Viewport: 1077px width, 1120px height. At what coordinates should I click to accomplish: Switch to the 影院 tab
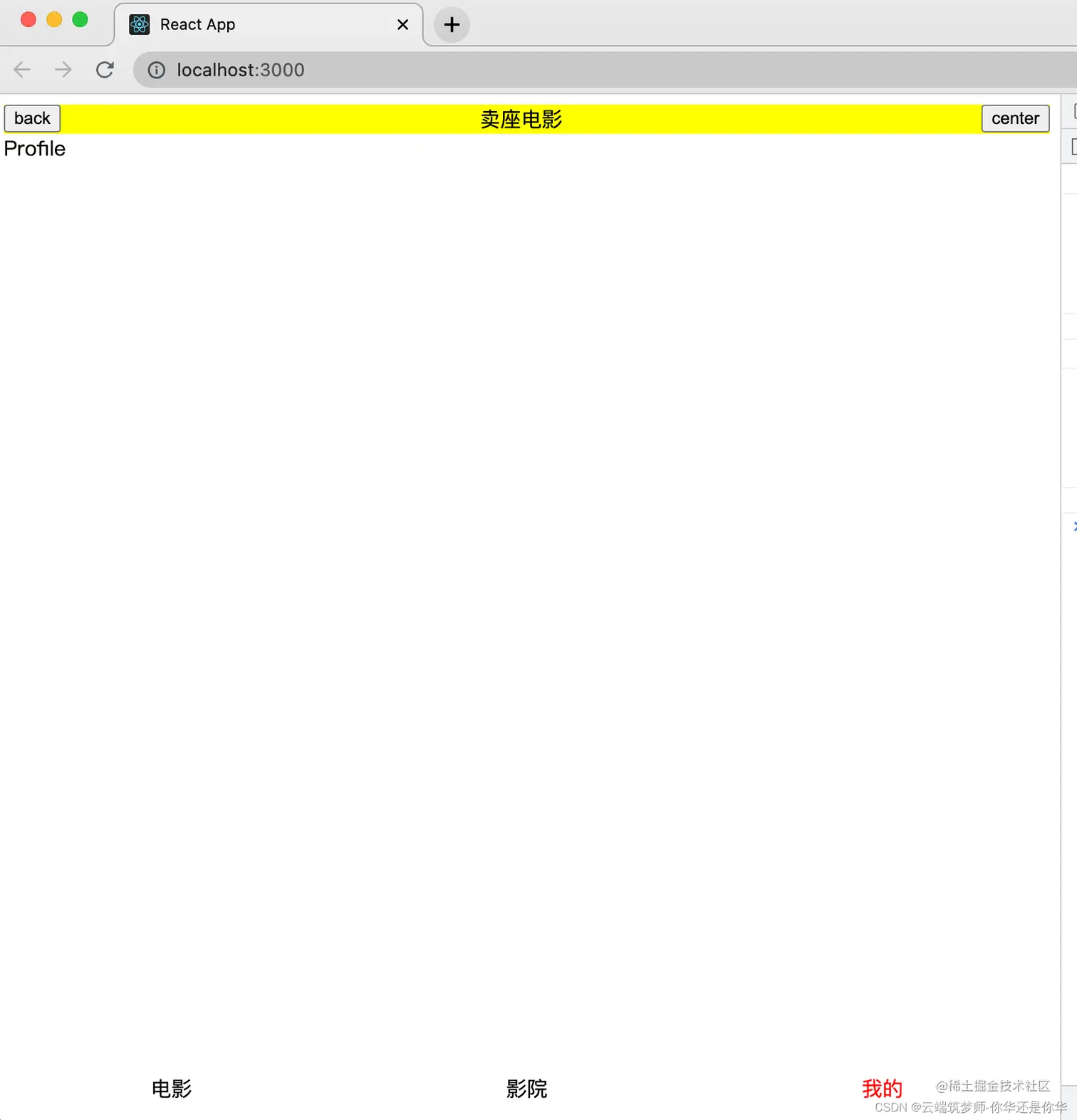point(526,1089)
